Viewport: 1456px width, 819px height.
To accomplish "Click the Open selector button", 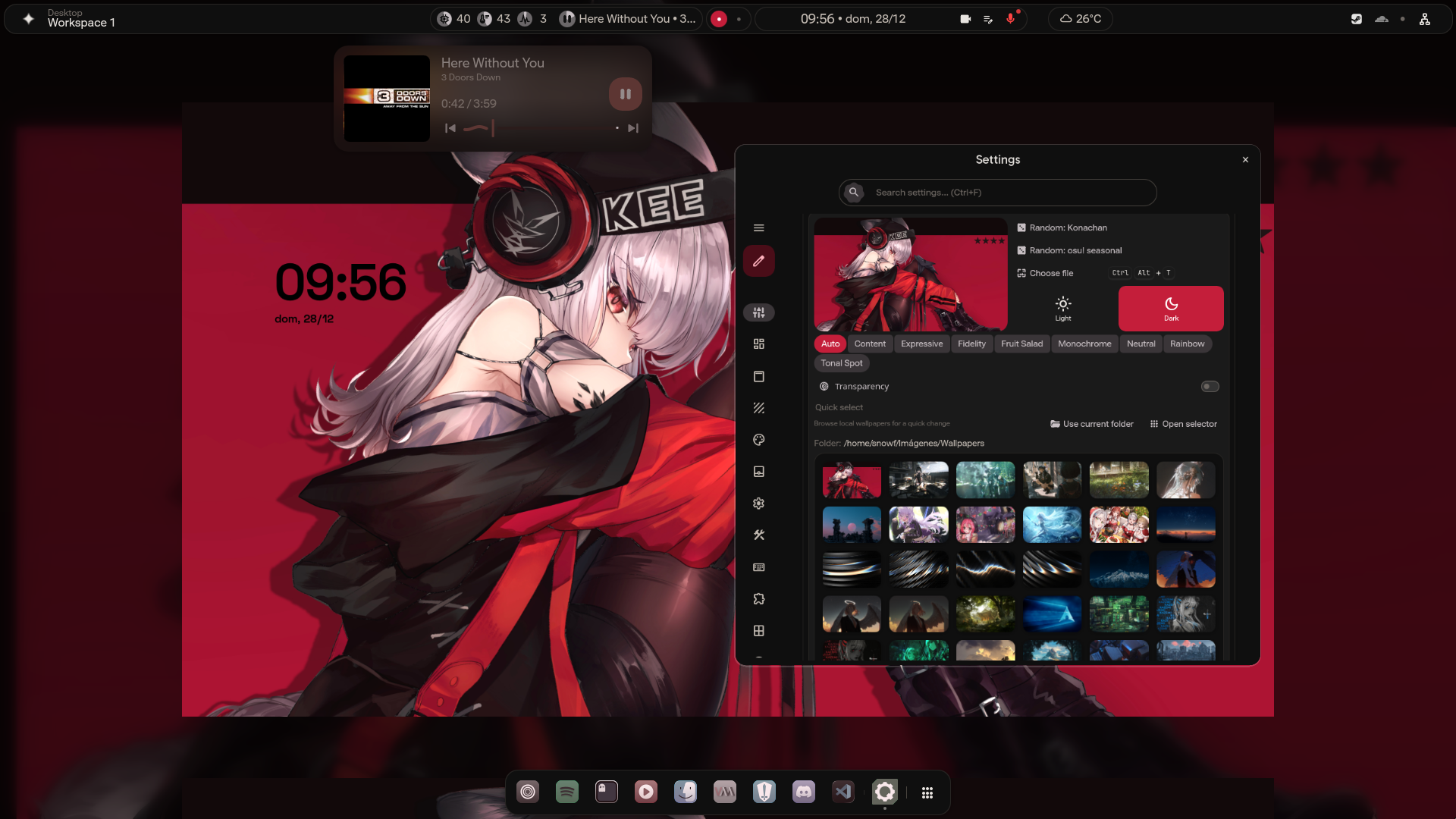I will point(1183,424).
